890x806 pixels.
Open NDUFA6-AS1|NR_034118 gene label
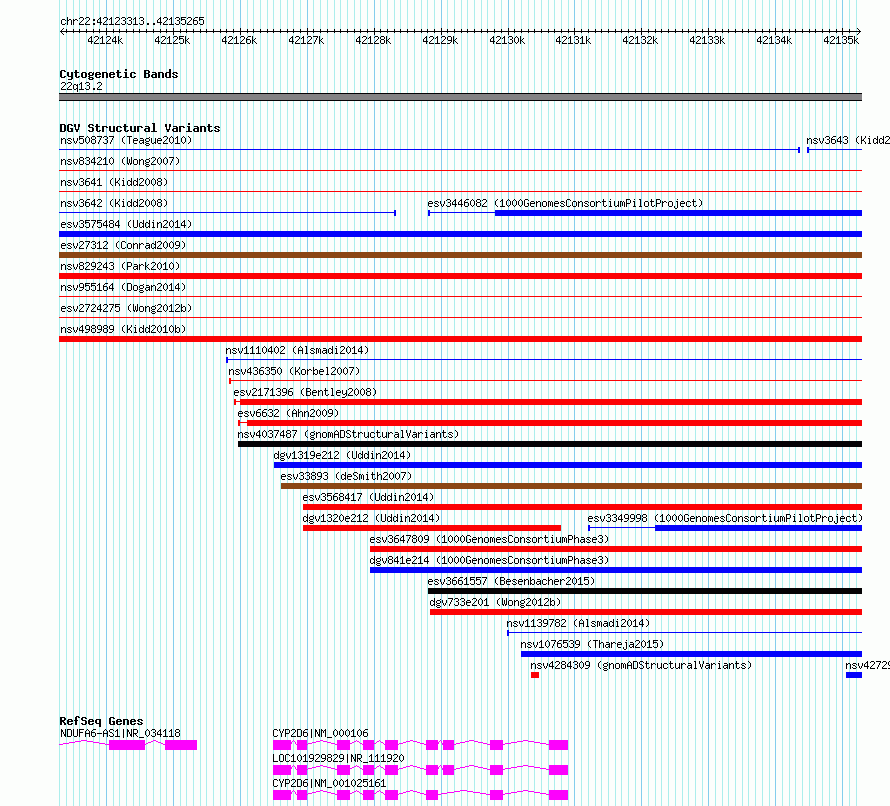pyautogui.click(x=120, y=733)
